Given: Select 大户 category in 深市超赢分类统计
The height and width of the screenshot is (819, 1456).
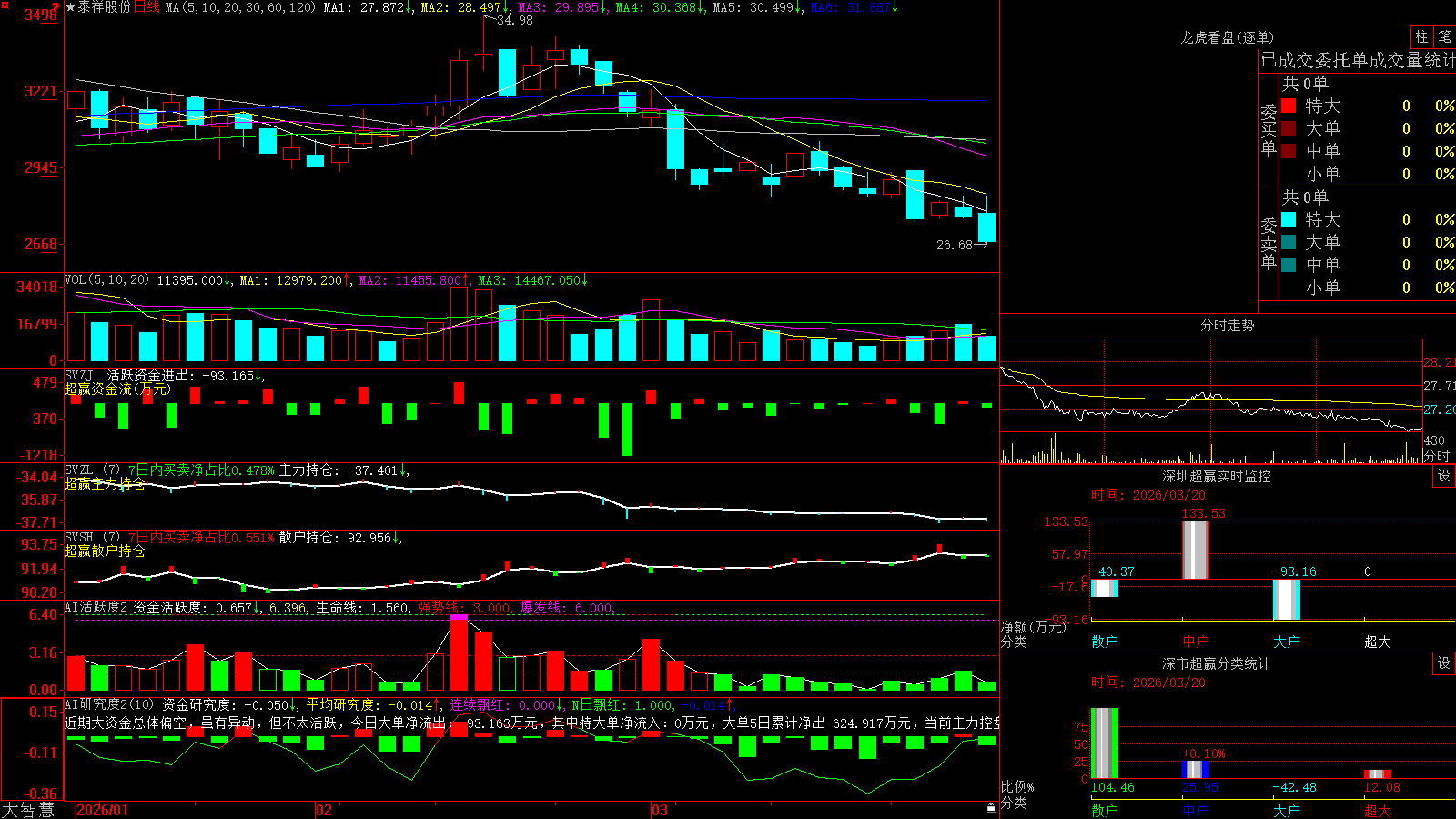Looking at the screenshot, I should (x=1287, y=811).
